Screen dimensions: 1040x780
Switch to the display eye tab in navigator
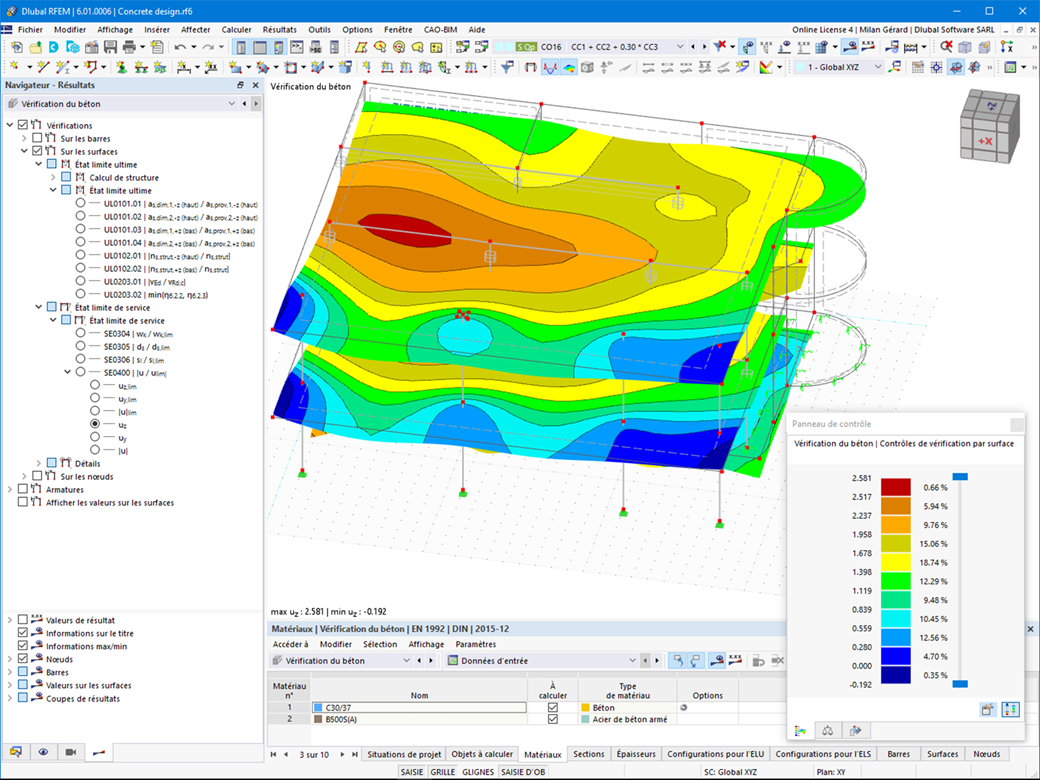pos(43,752)
